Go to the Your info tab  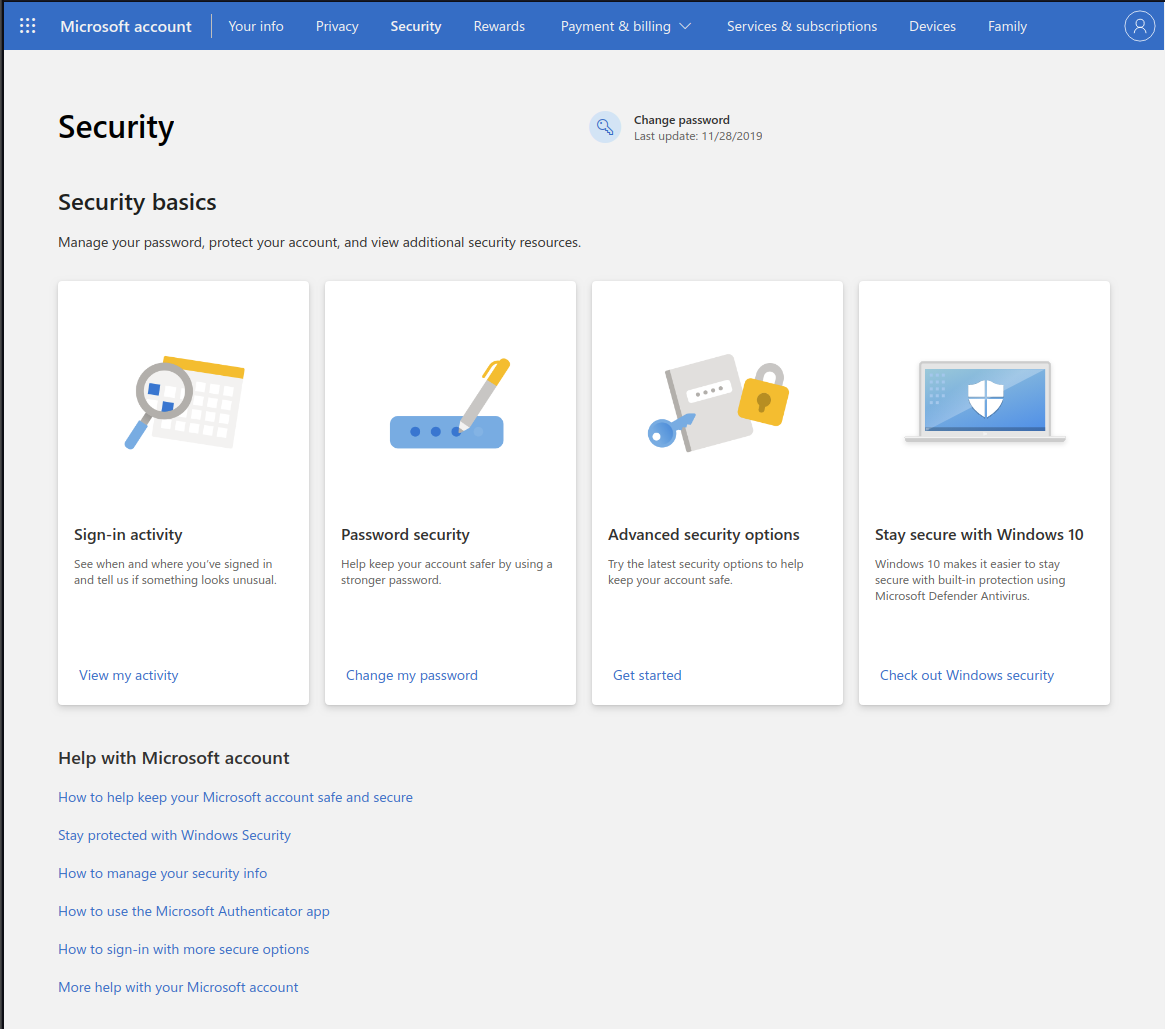point(256,26)
